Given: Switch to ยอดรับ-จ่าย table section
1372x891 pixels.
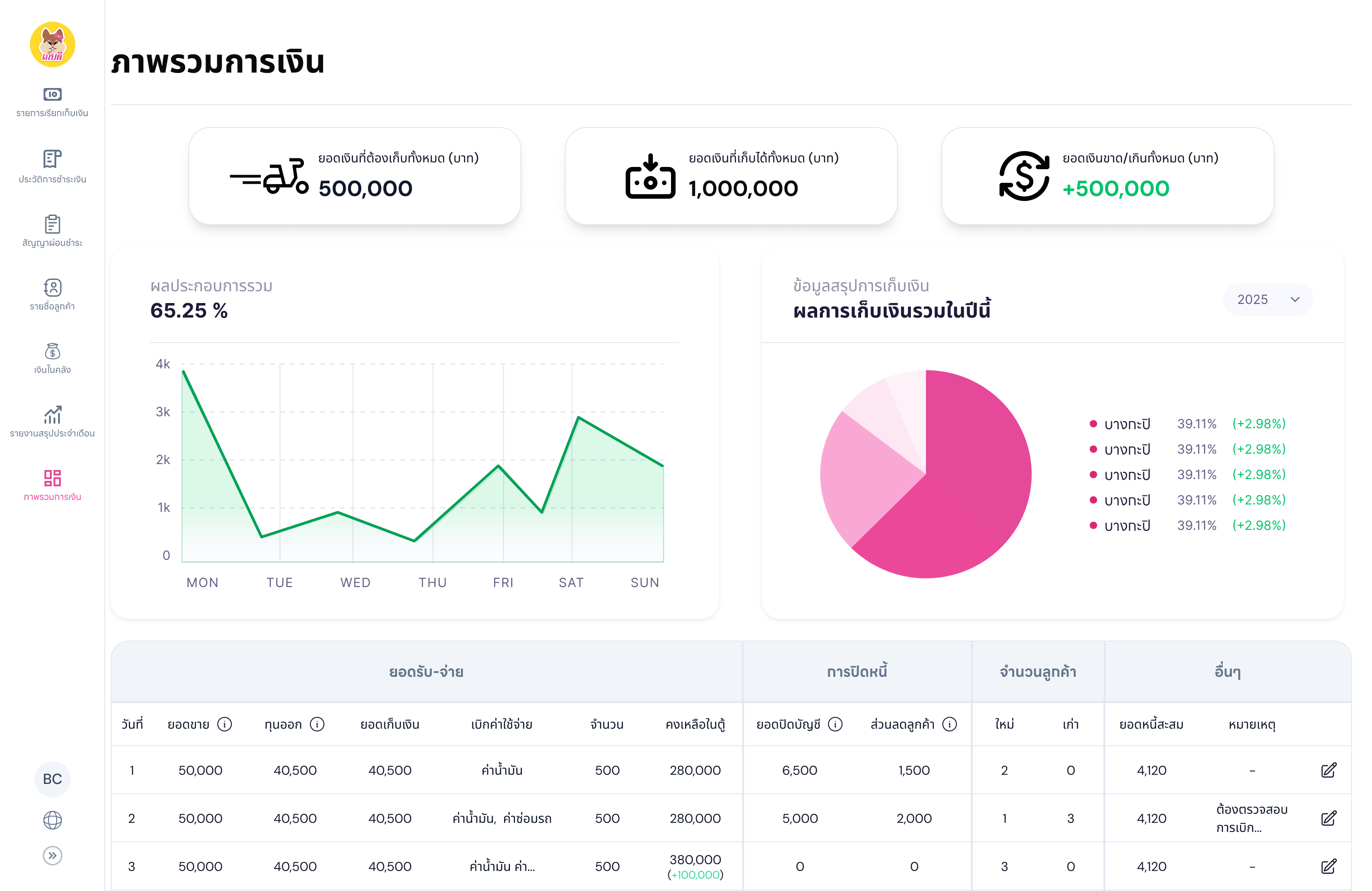Looking at the screenshot, I should 426,671.
